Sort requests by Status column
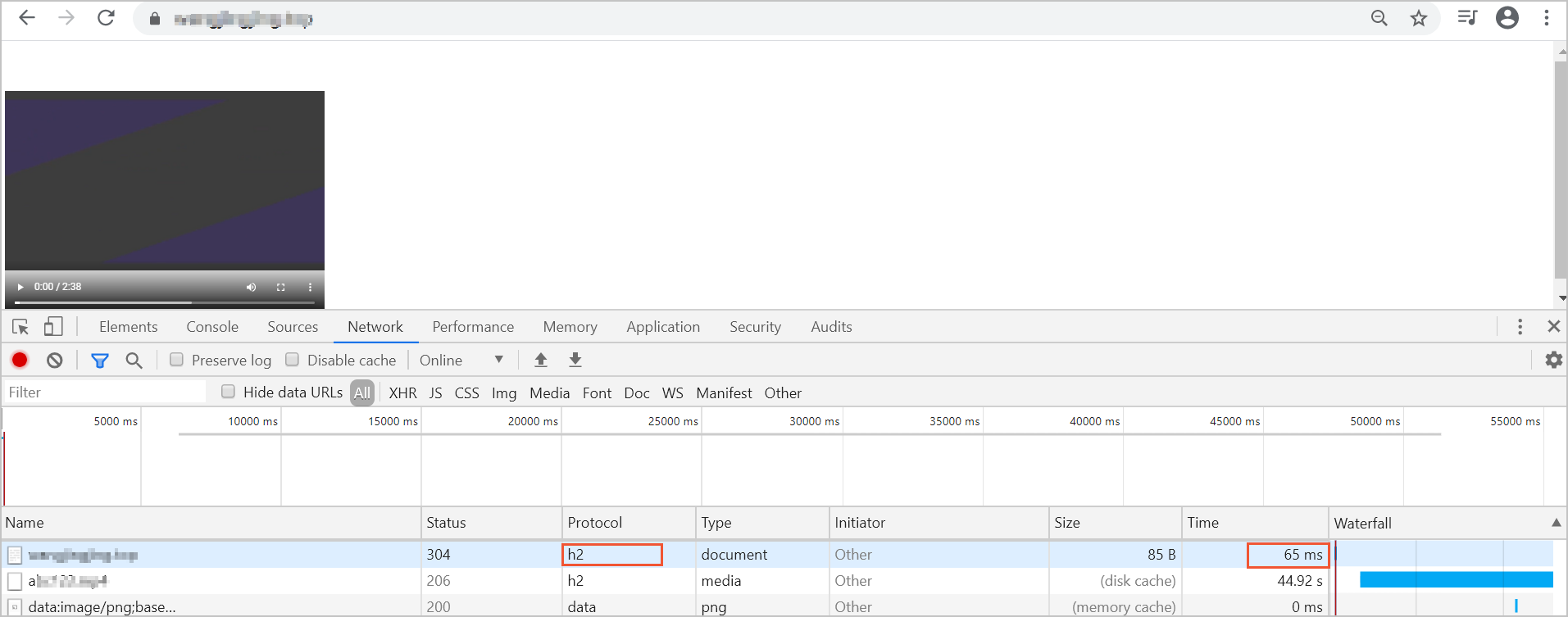The width and height of the screenshot is (1568, 617). coord(491,523)
